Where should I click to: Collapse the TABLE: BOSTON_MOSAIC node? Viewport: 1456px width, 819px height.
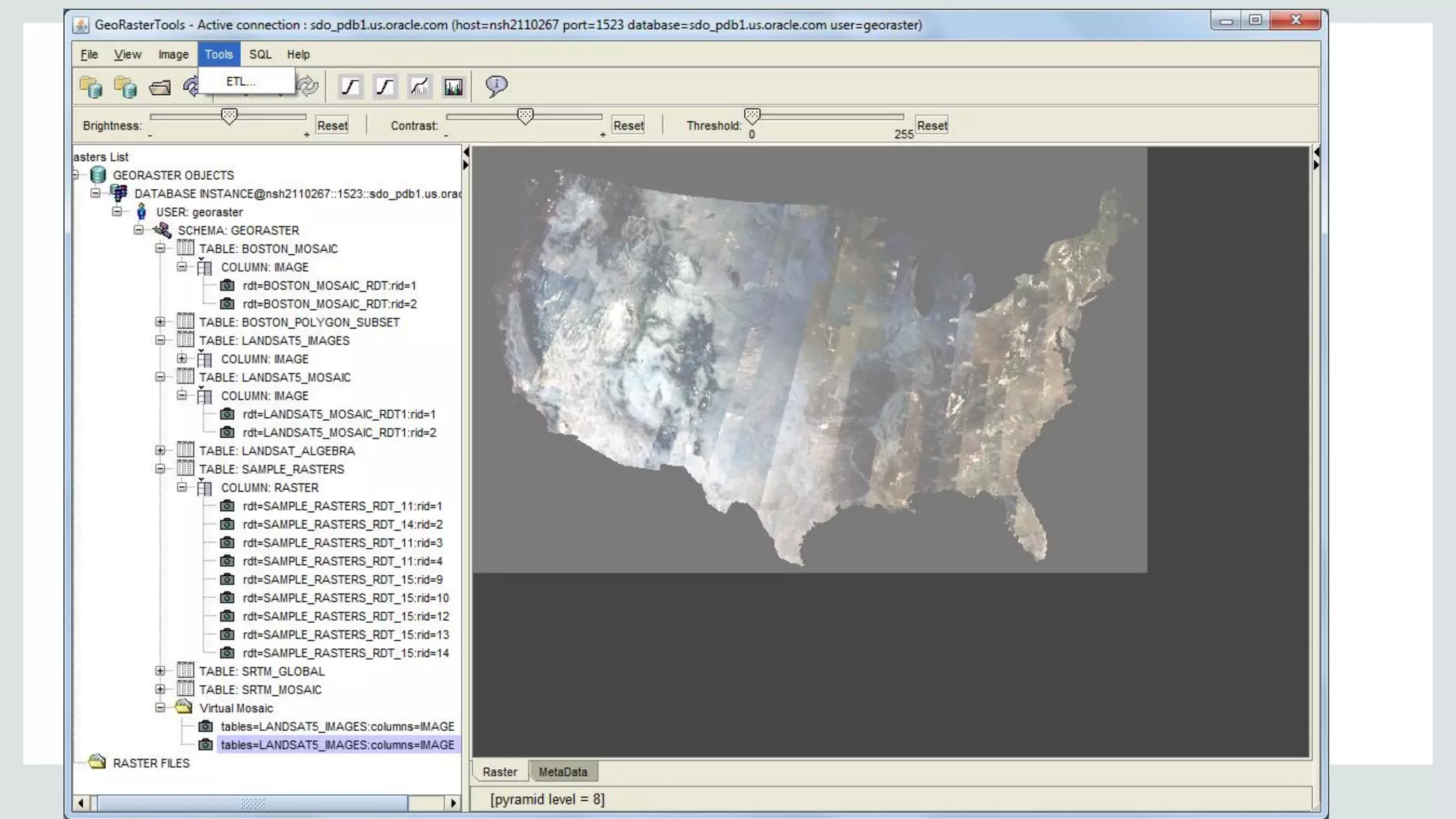click(x=160, y=249)
